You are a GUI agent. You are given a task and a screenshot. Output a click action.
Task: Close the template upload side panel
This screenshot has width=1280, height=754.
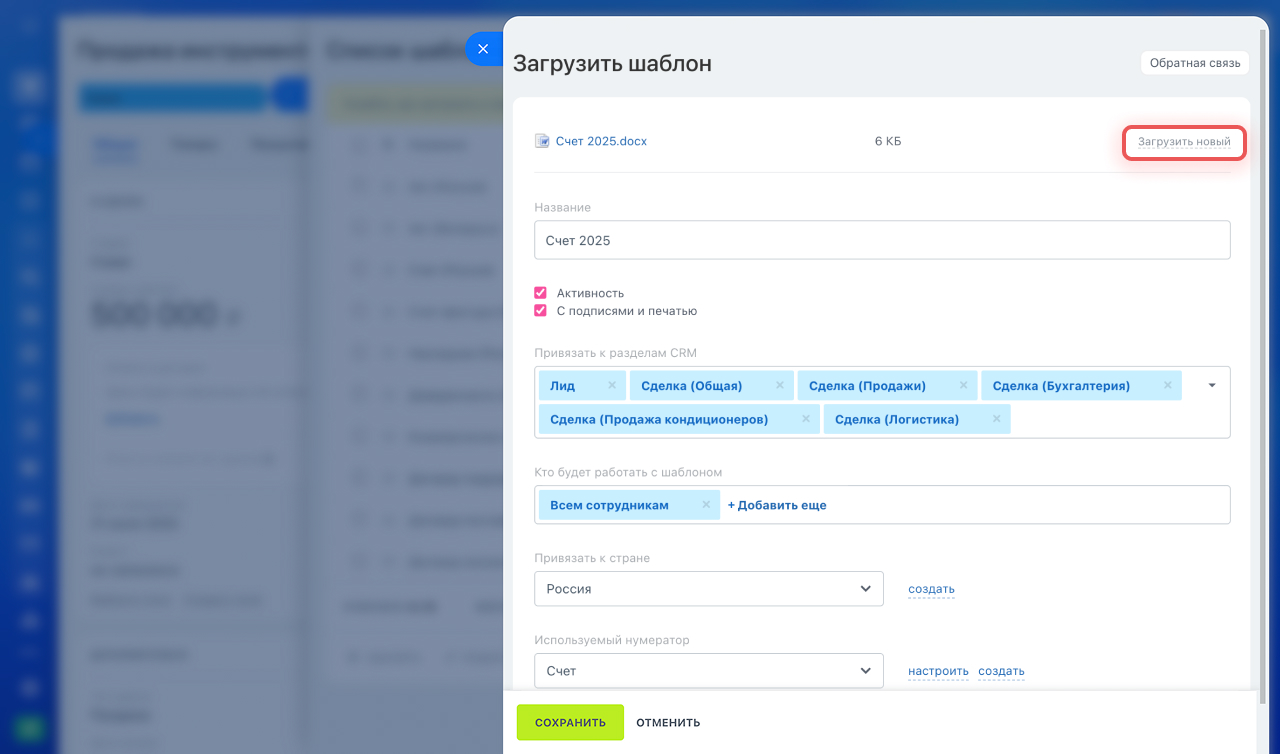(x=483, y=48)
